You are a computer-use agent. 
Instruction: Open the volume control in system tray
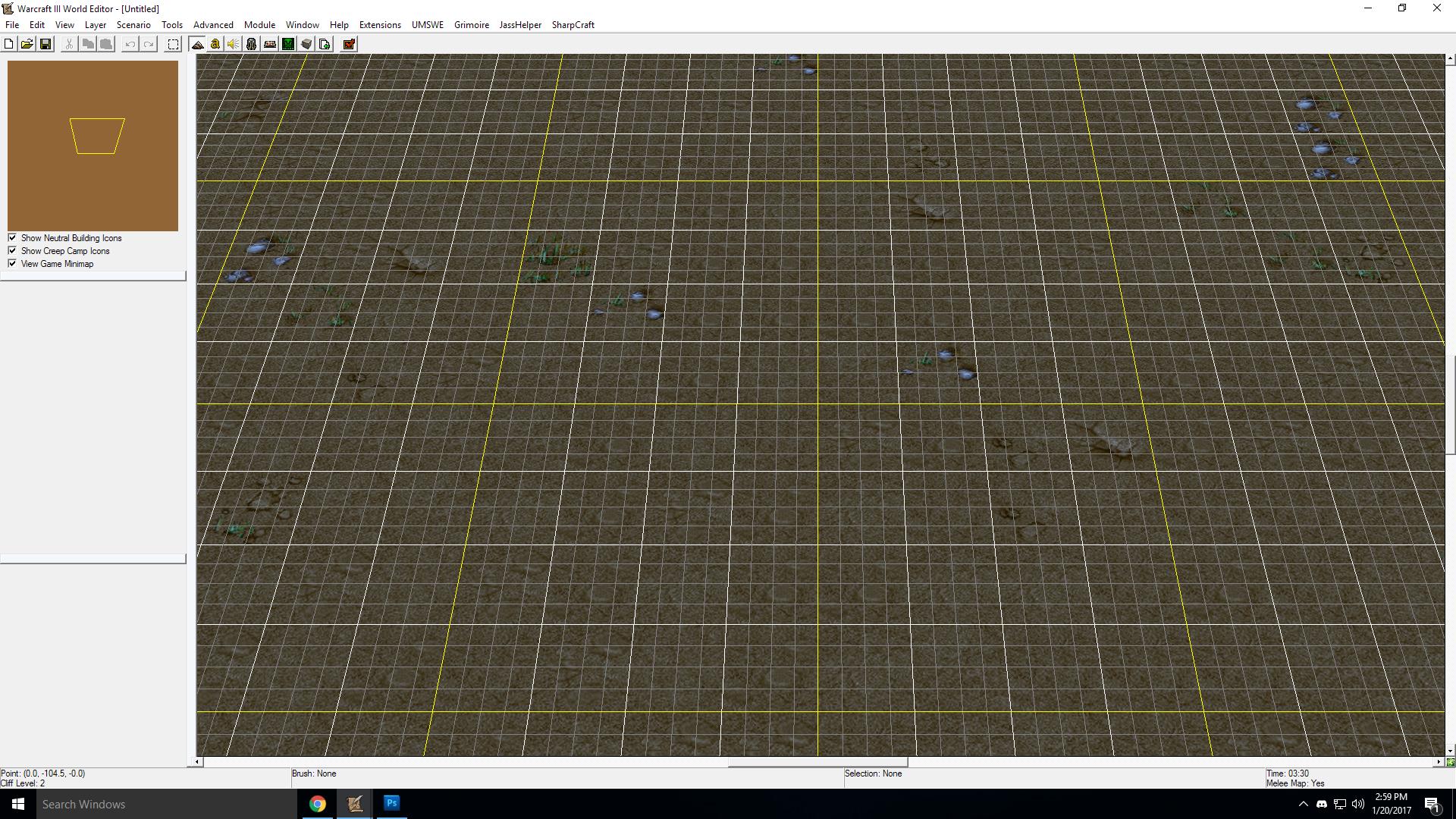point(1357,804)
